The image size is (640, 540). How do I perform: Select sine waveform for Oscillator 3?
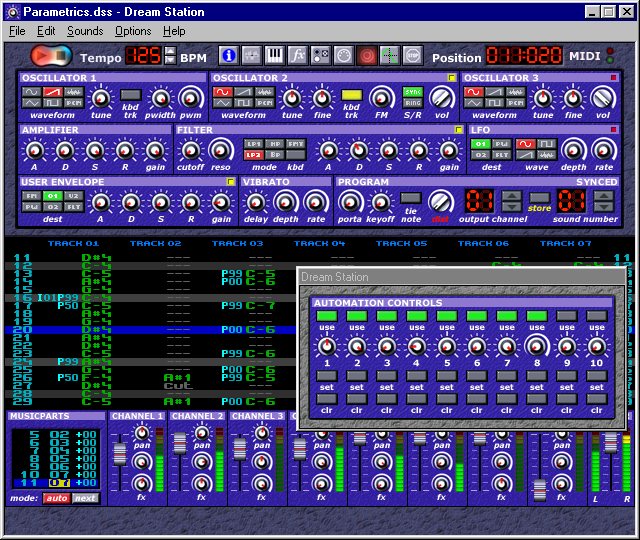tap(473, 92)
